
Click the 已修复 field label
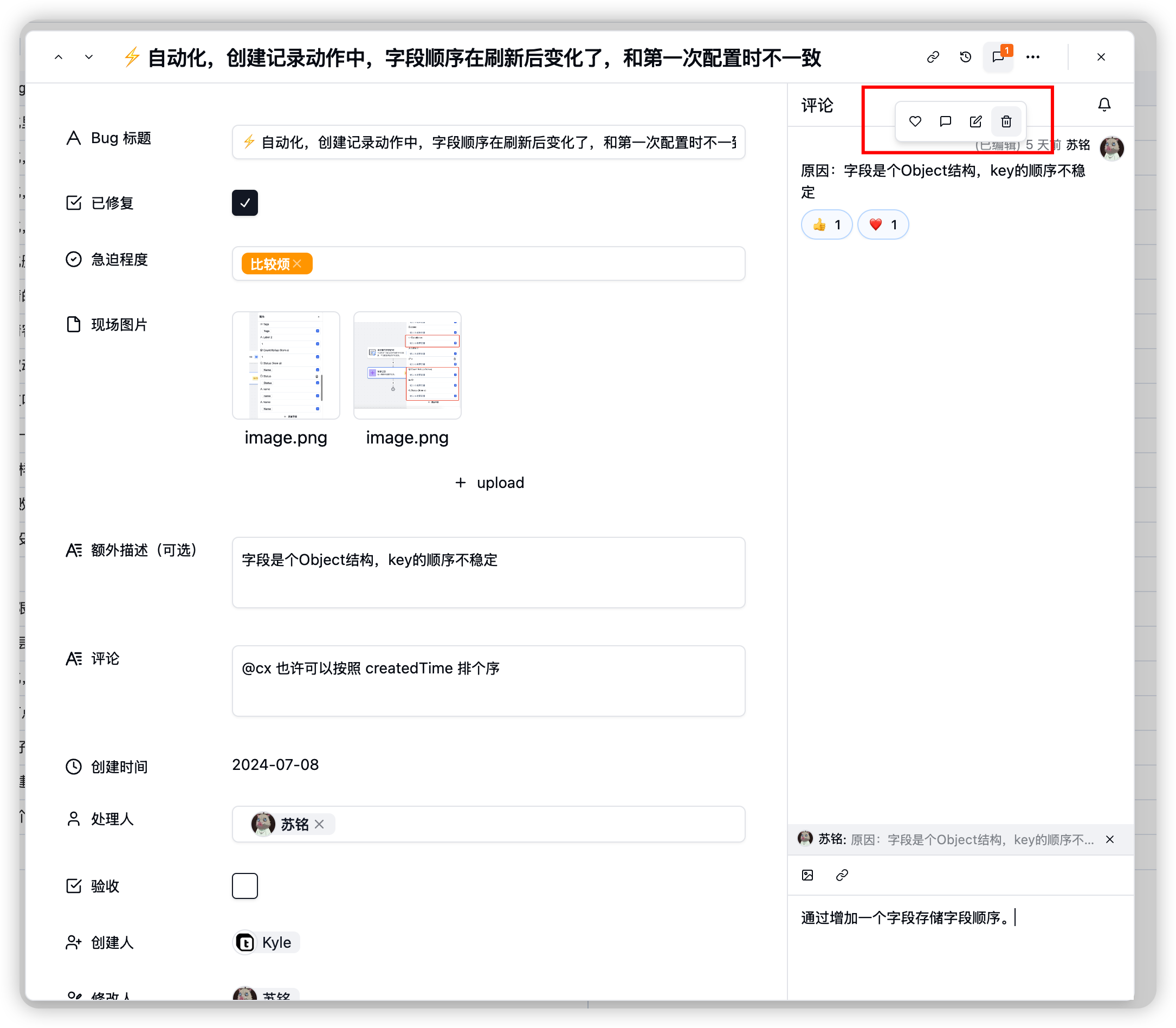click(112, 202)
